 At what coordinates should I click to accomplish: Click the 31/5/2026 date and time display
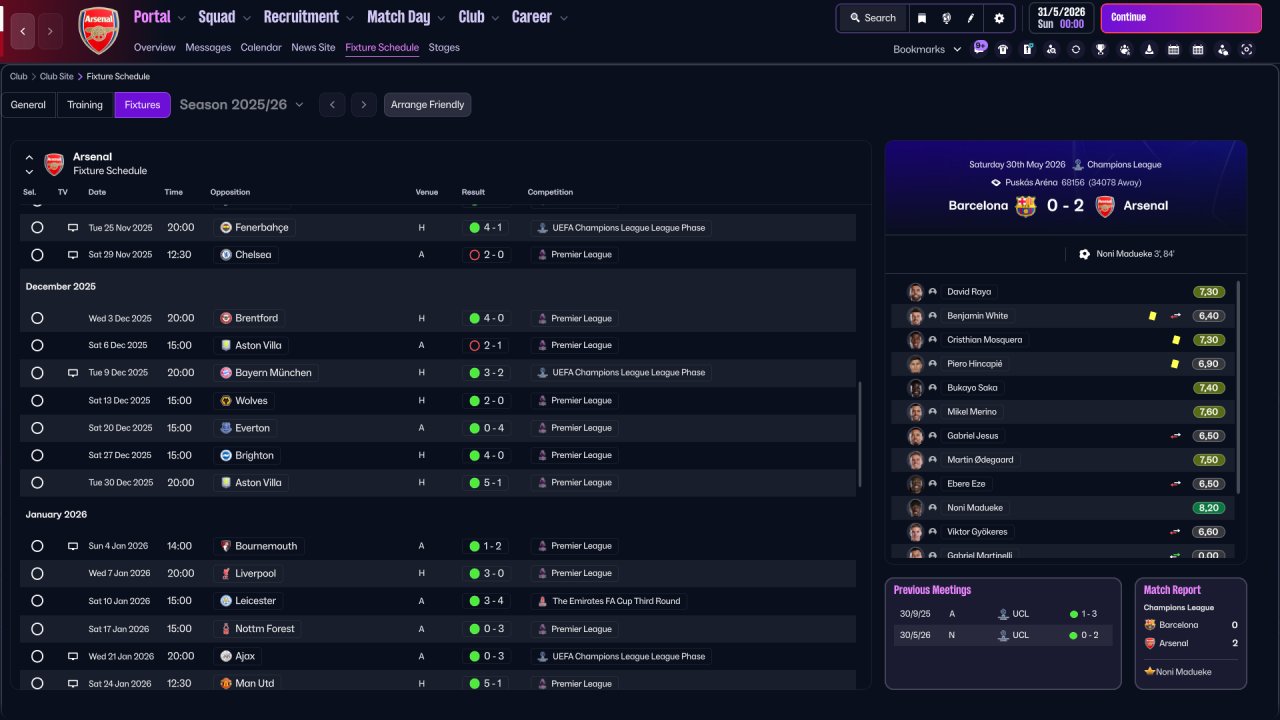[x=1062, y=18]
